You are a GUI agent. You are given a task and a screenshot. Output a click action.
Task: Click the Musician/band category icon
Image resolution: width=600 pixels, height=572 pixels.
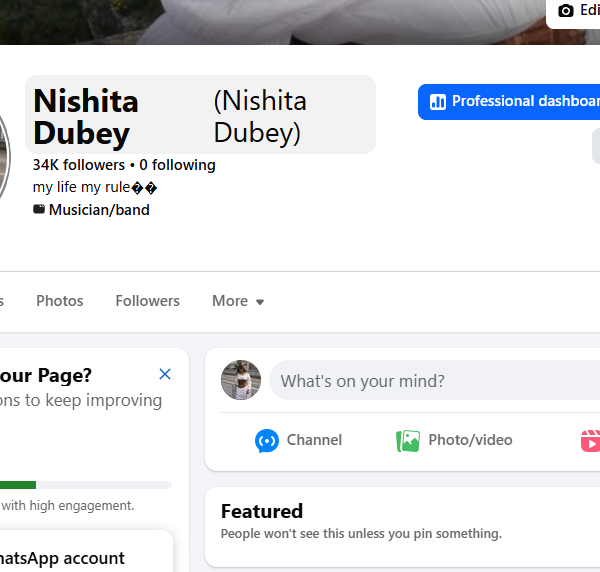coord(39,209)
